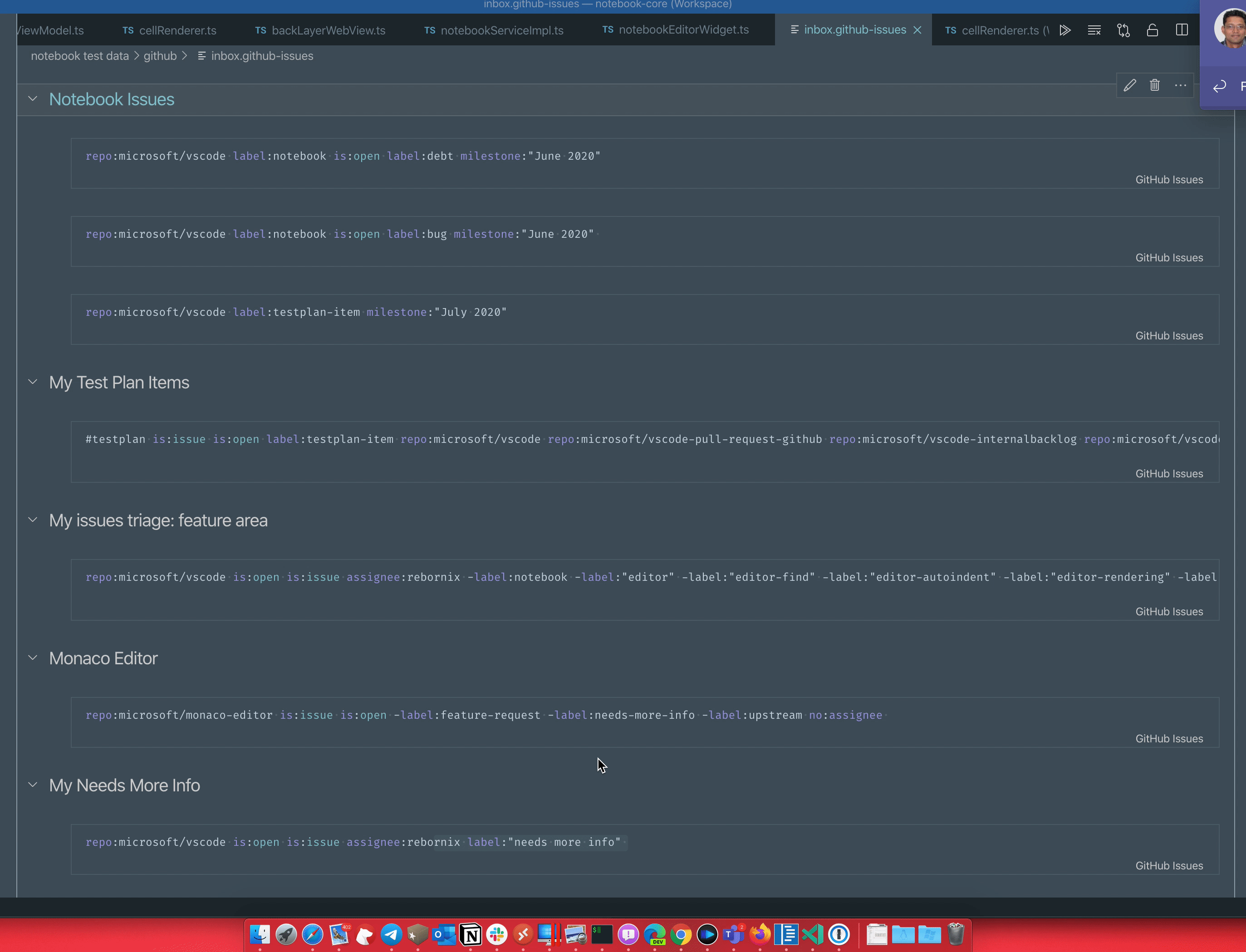Open Mail with 402 unread badge

[x=339, y=934]
